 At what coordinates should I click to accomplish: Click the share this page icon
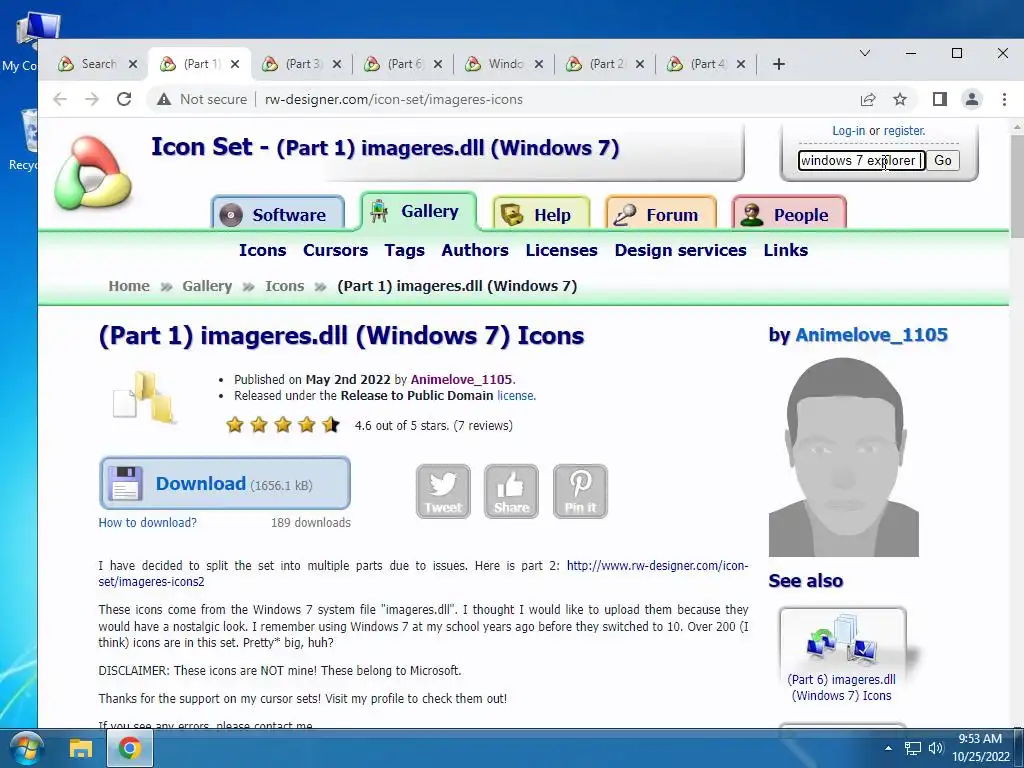pos(868,99)
